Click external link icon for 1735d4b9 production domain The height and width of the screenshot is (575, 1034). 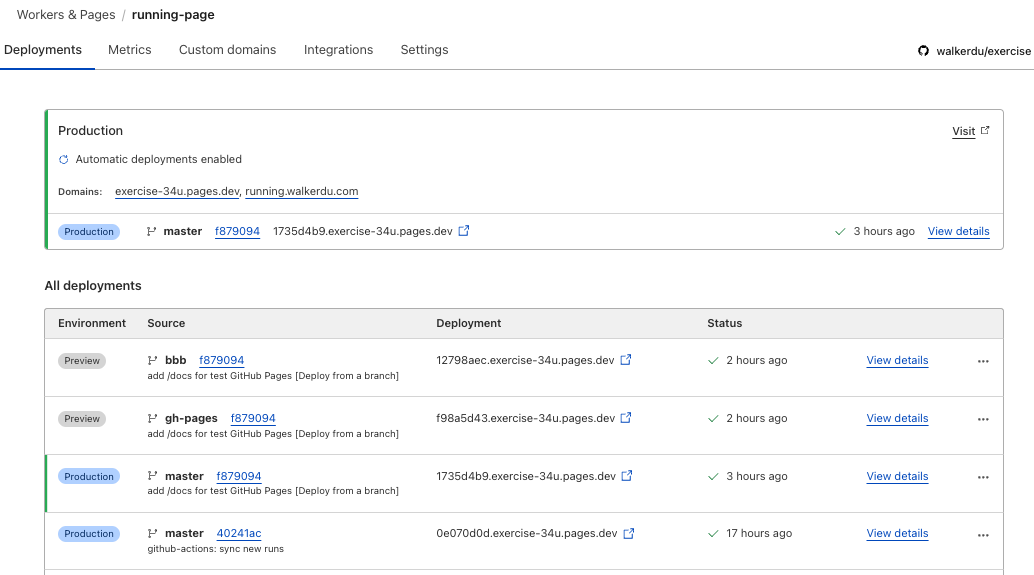point(464,231)
